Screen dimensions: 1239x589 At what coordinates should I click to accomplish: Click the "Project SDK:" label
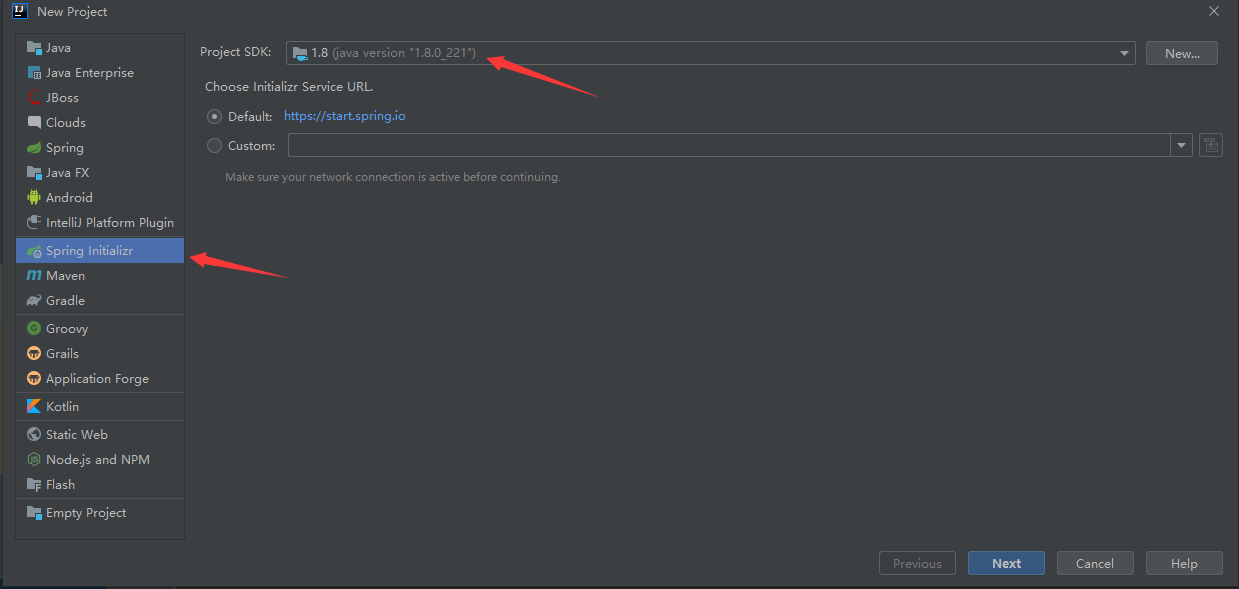tap(235, 52)
